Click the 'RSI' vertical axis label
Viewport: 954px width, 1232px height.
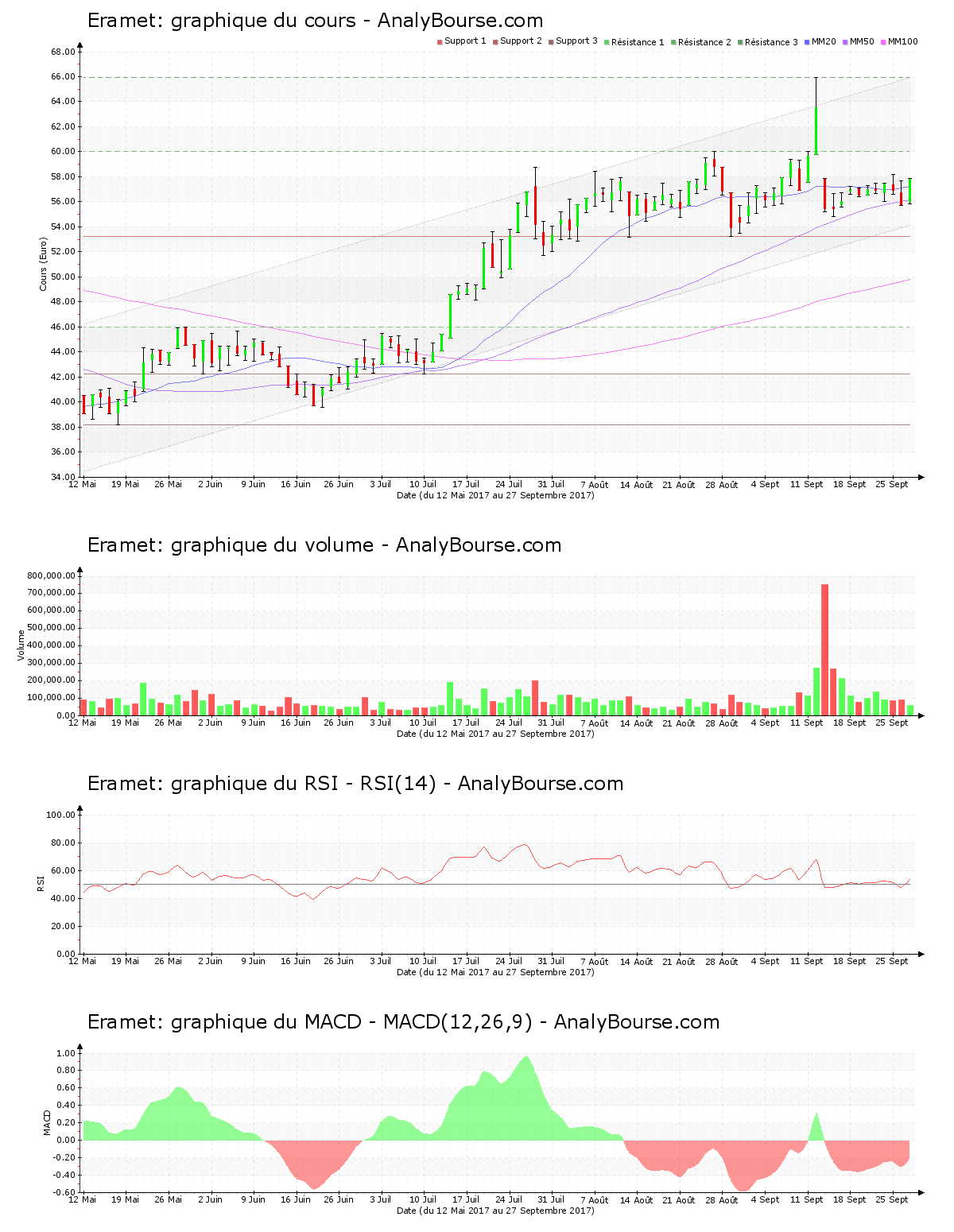pos(40,883)
